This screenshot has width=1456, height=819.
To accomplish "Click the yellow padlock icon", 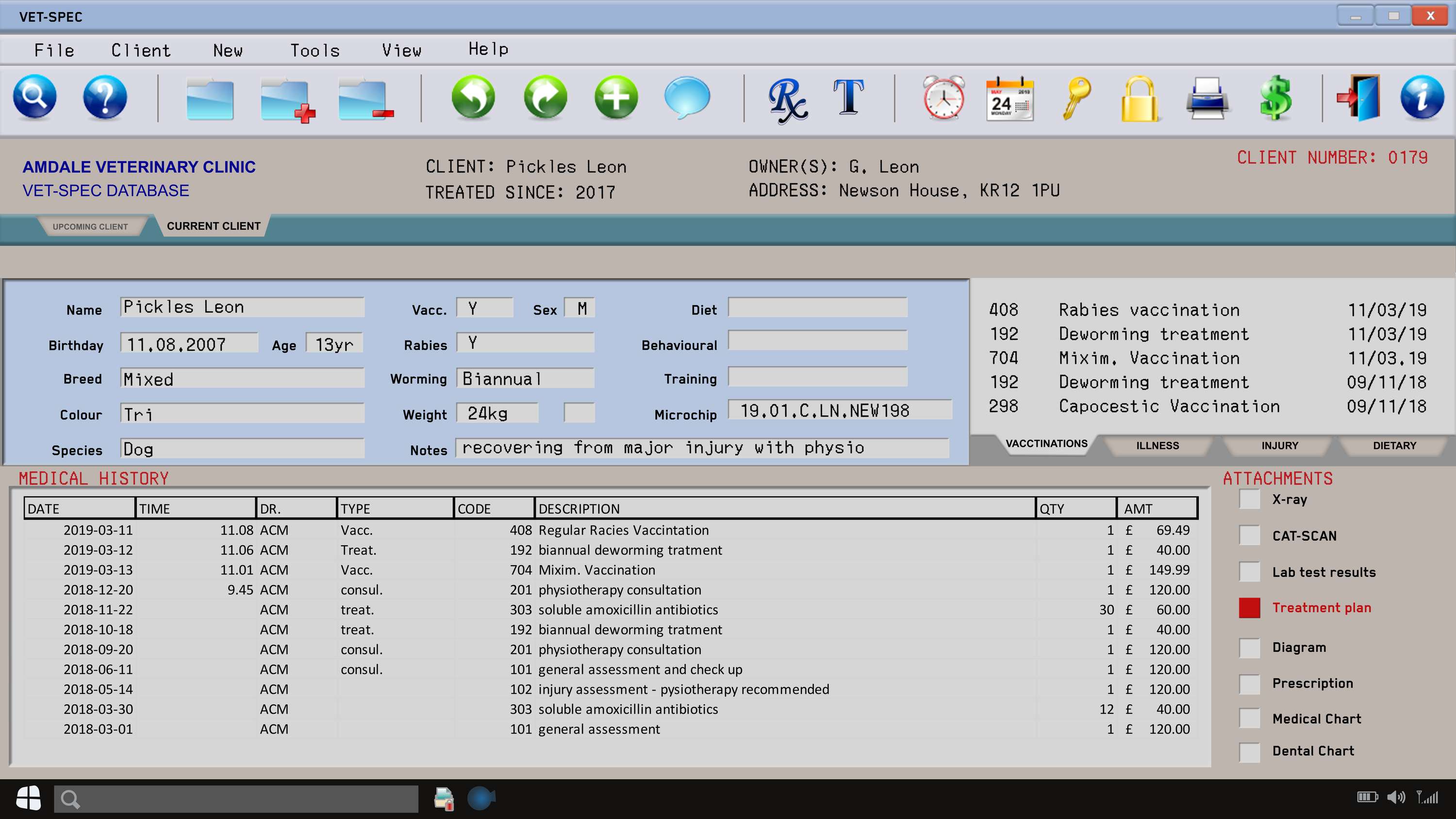I will [1140, 99].
